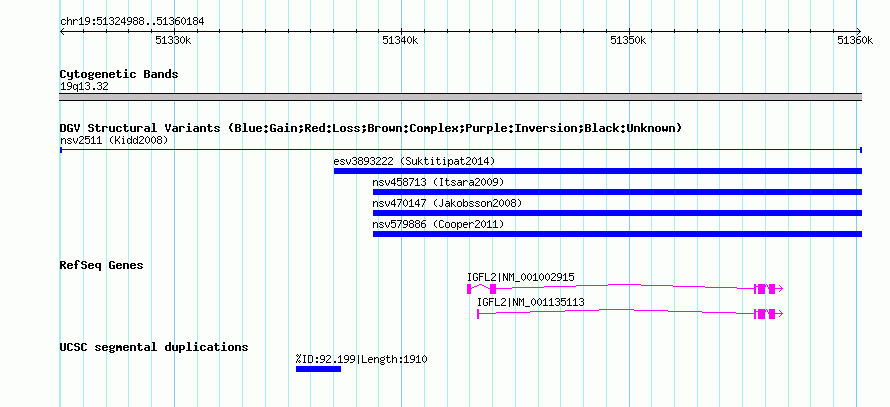The width and height of the screenshot is (890, 407).
Task: Click the chr19:51324988..51360184 coordinate label
Action: tap(132, 22)
